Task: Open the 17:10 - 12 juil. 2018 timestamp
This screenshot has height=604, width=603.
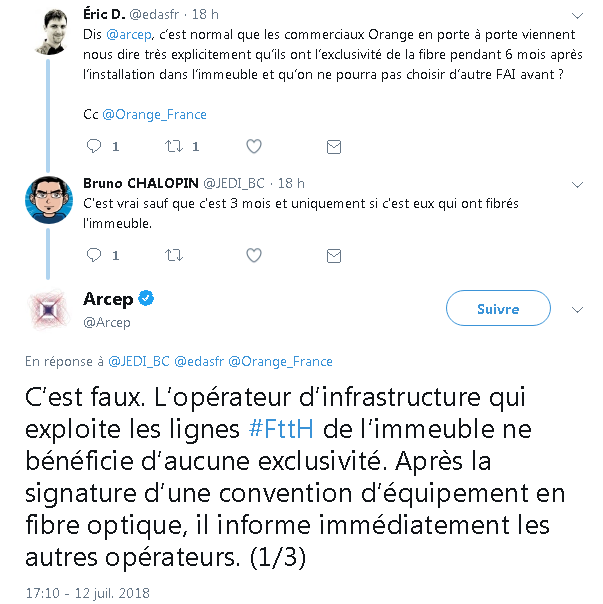Action: (88, 592)
